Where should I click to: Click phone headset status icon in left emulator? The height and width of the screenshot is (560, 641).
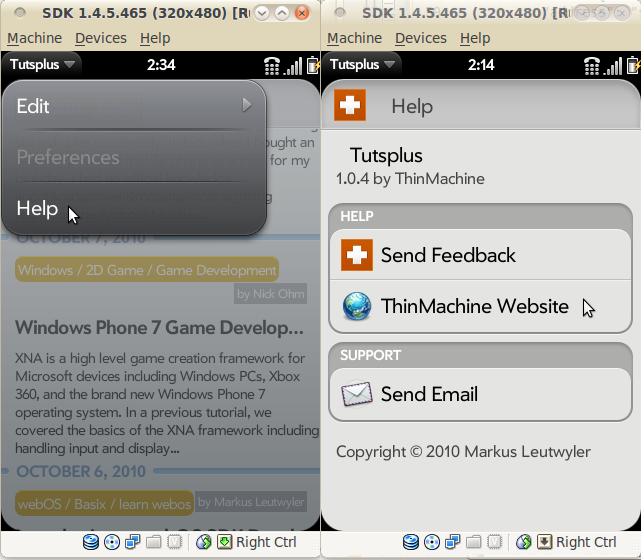pyautogui.click(x=272, y=65)
